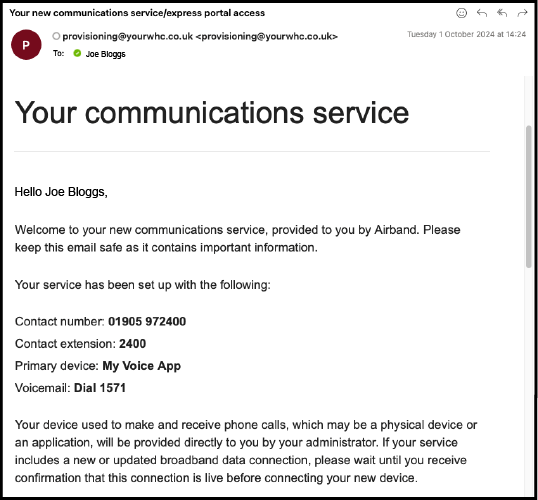Screen dimensions: 538x500
Task: Open the sender's maroon P avatar
Action: coord(26,45)
